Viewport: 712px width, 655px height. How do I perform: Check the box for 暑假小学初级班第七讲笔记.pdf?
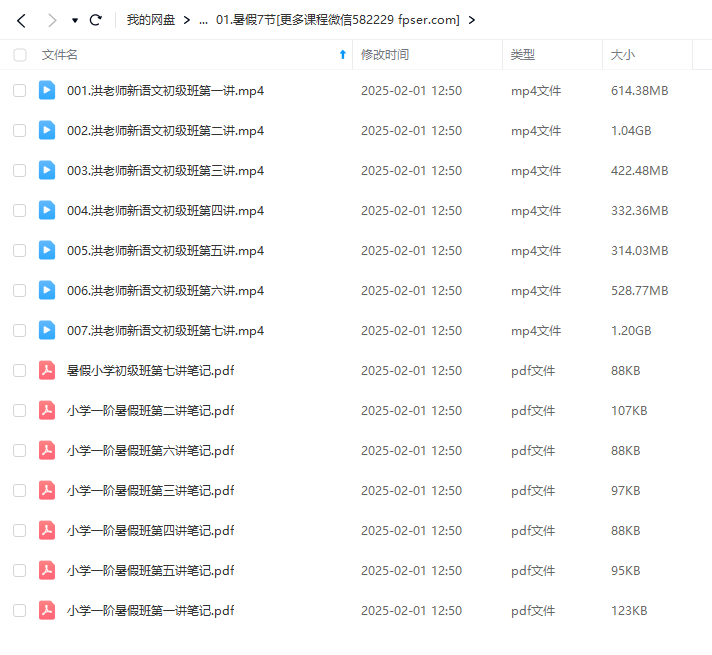click(x=20, y=370)
